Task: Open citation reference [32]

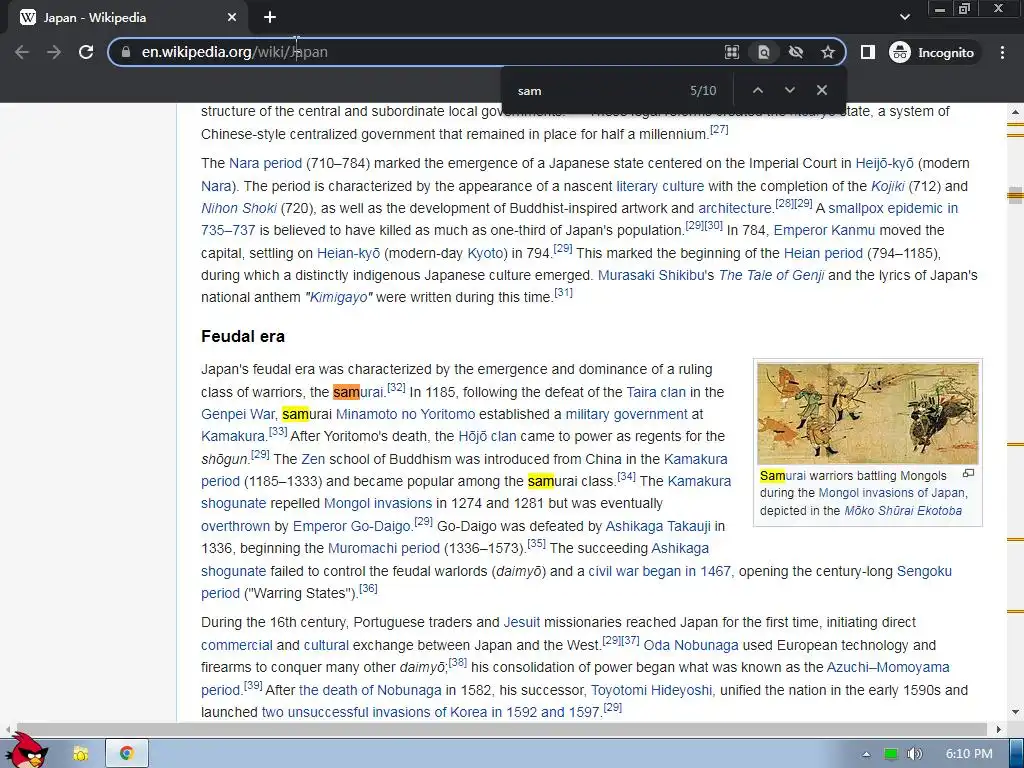Action: pos(396,387)
